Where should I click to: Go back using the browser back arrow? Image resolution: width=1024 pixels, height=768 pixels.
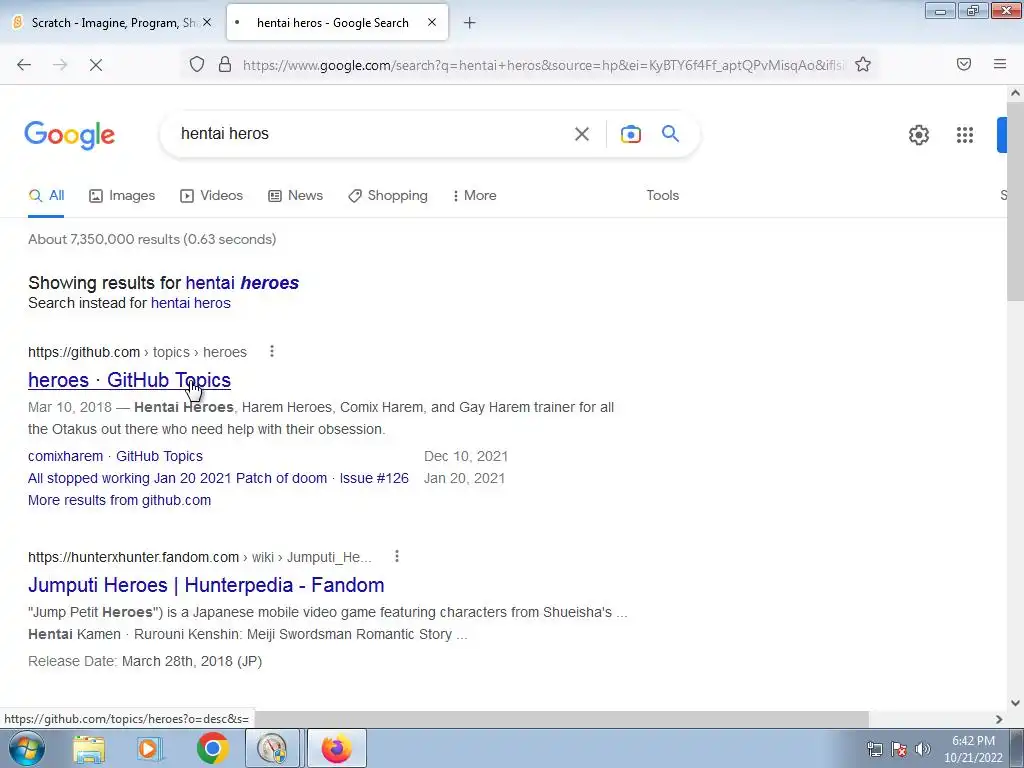pyautogui.click(x=24, y=65)
